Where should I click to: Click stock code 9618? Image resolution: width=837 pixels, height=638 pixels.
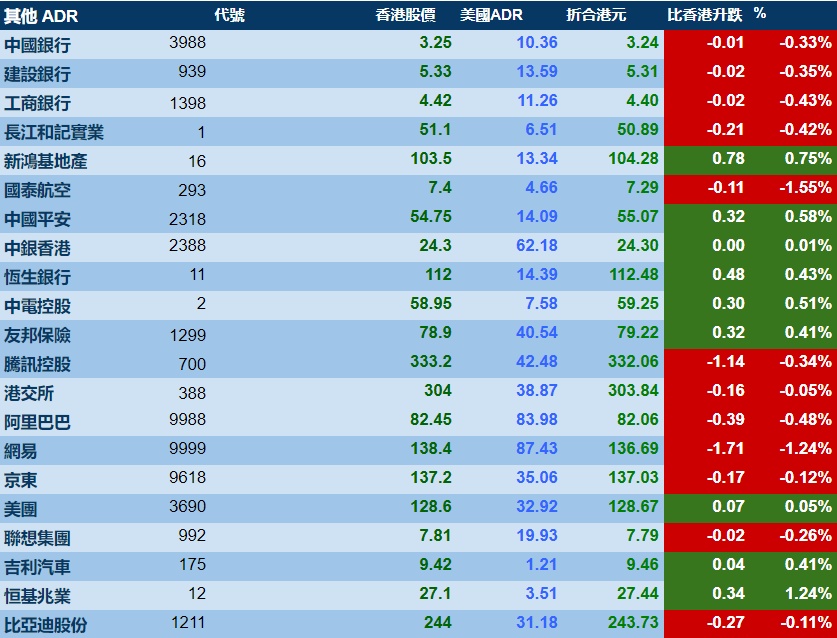coord(187,477)
